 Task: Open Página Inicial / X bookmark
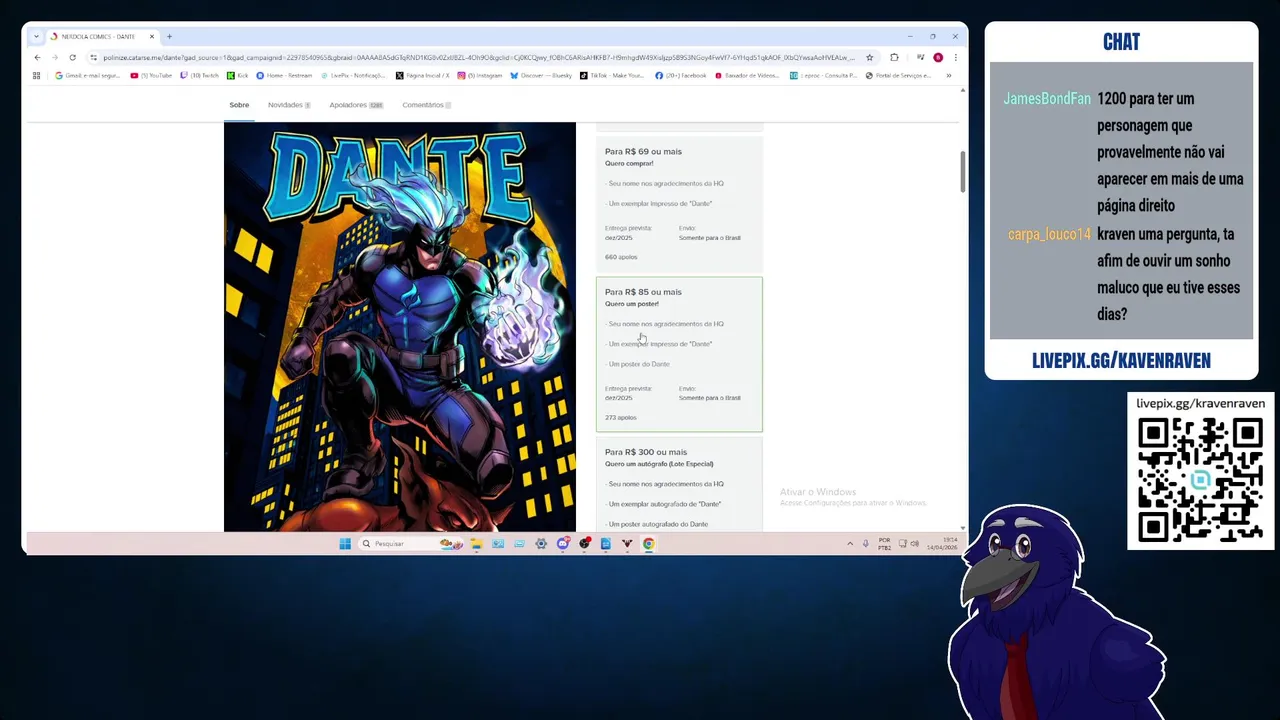tap(422, 75)
